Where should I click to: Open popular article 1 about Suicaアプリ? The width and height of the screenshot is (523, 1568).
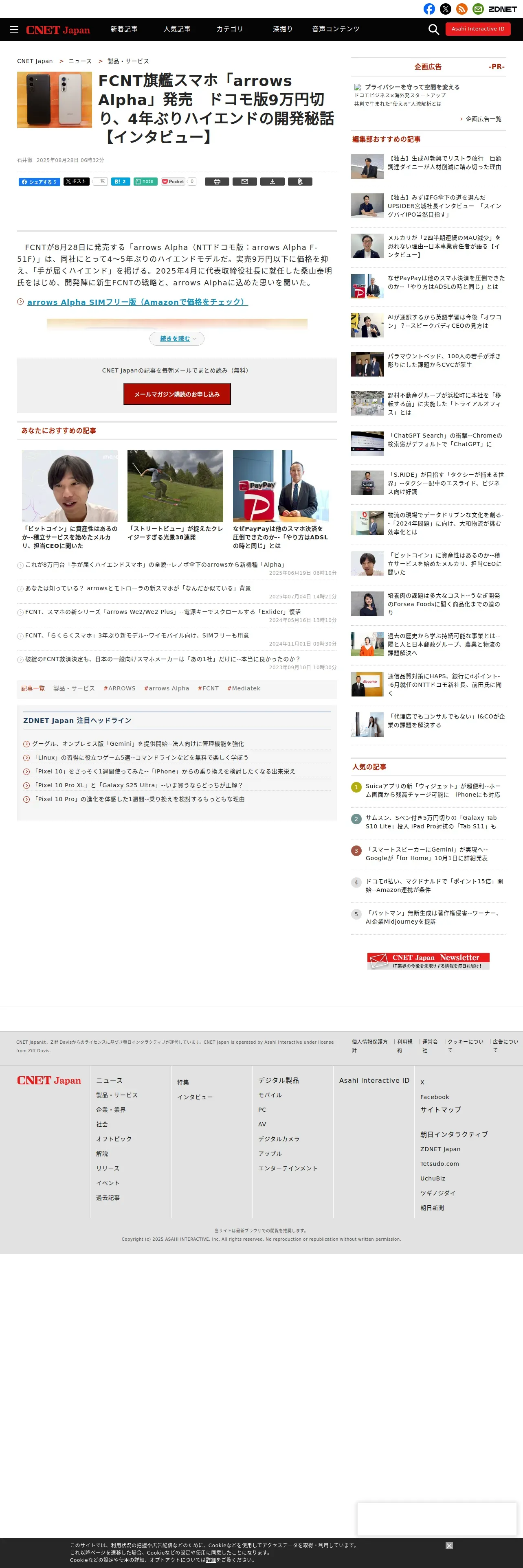point(433,790)
